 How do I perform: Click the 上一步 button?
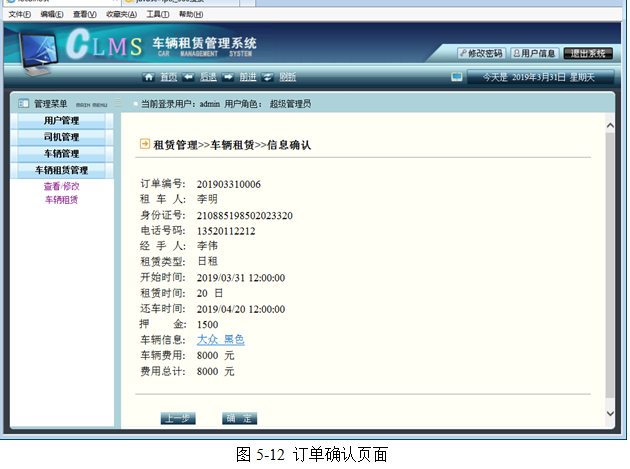(x=178, y=418)
